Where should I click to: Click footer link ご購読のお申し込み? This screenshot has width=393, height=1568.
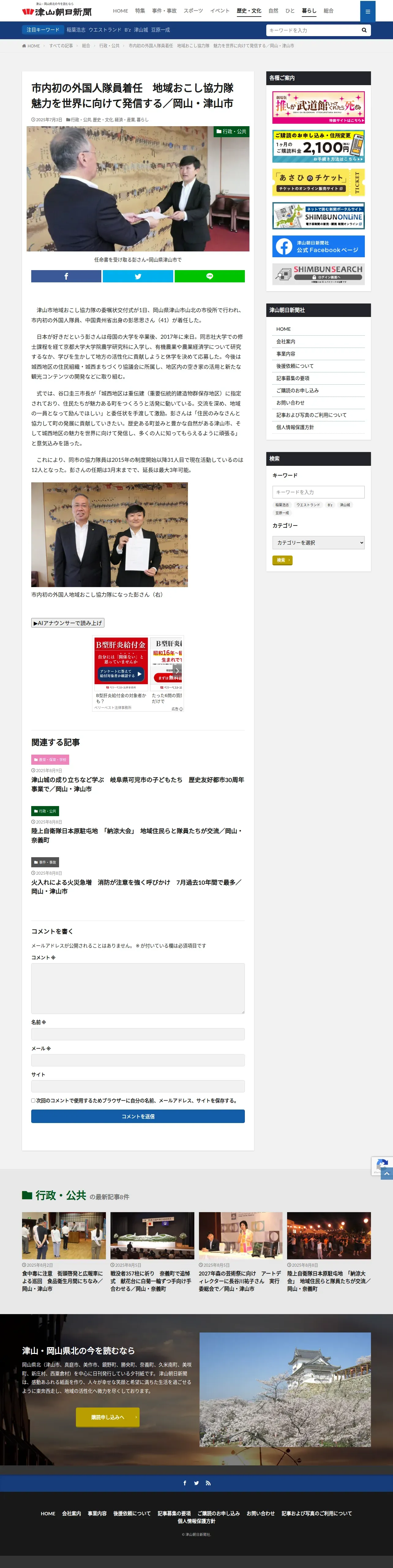coord(219,1513)
